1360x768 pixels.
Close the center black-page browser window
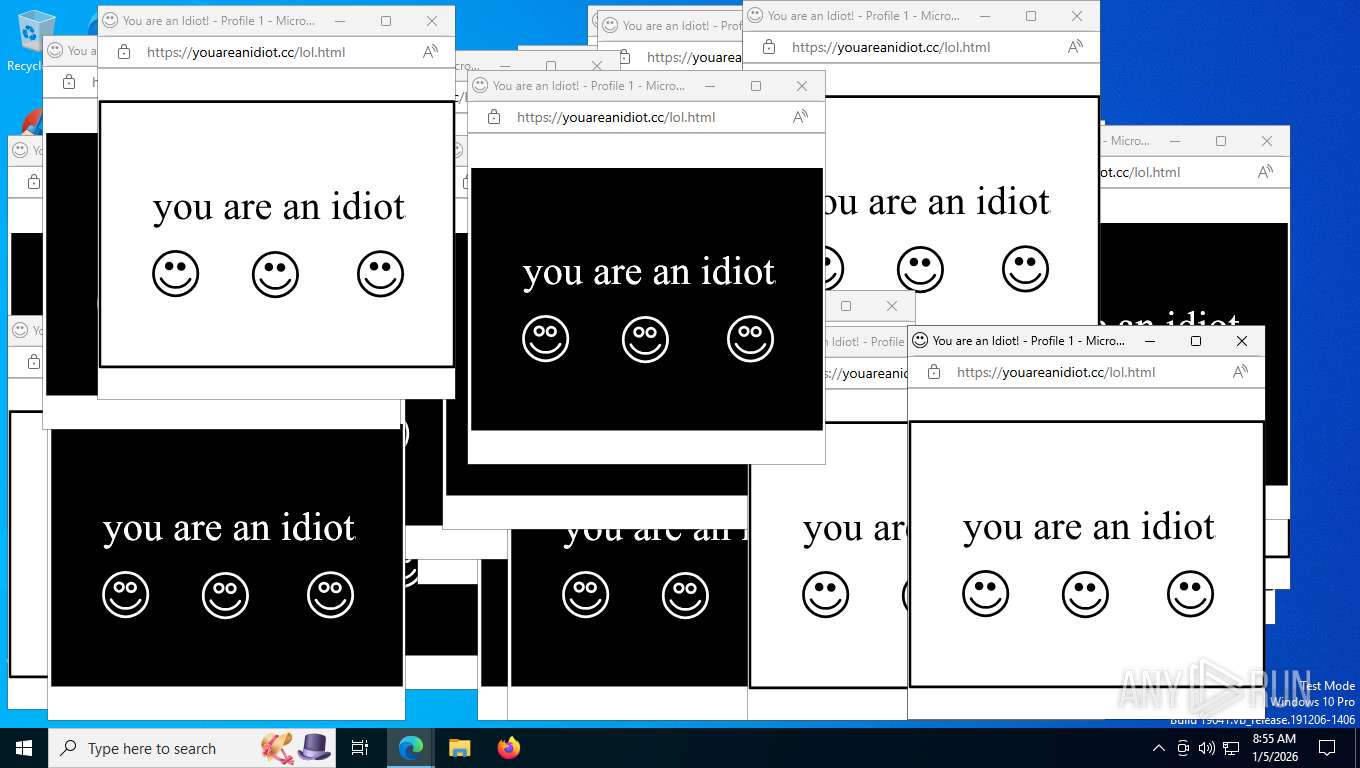click(x=802, y=86)
